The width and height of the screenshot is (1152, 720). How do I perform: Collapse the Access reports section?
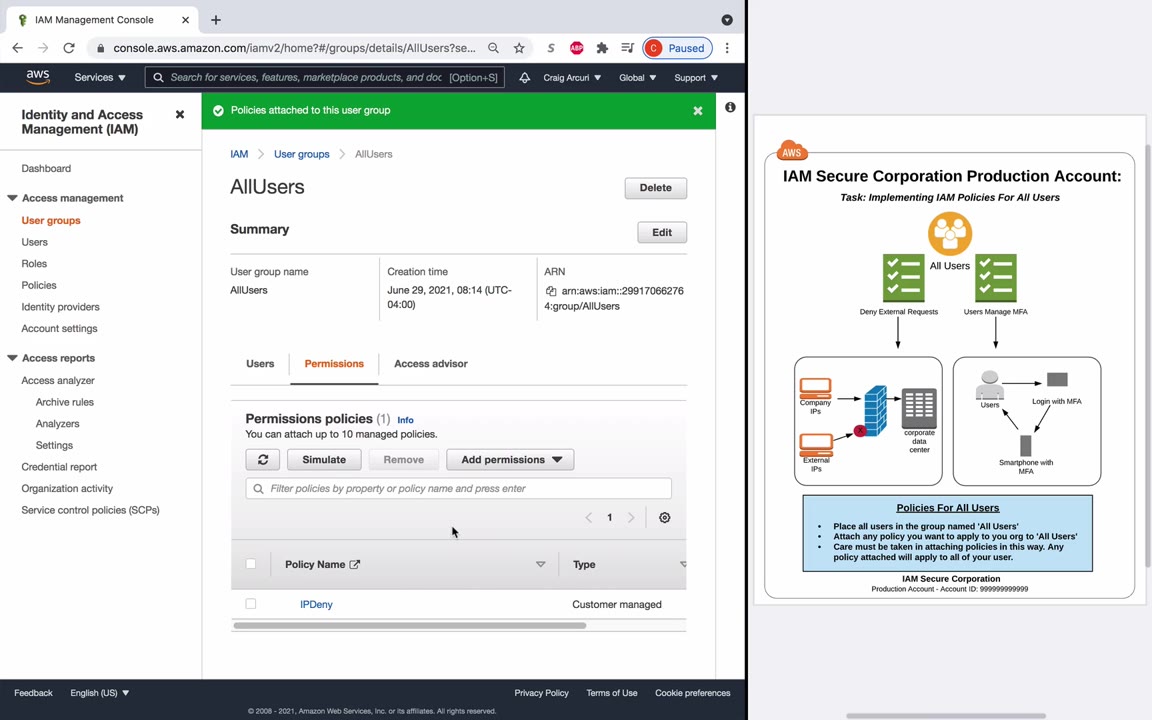click(12, 359)
